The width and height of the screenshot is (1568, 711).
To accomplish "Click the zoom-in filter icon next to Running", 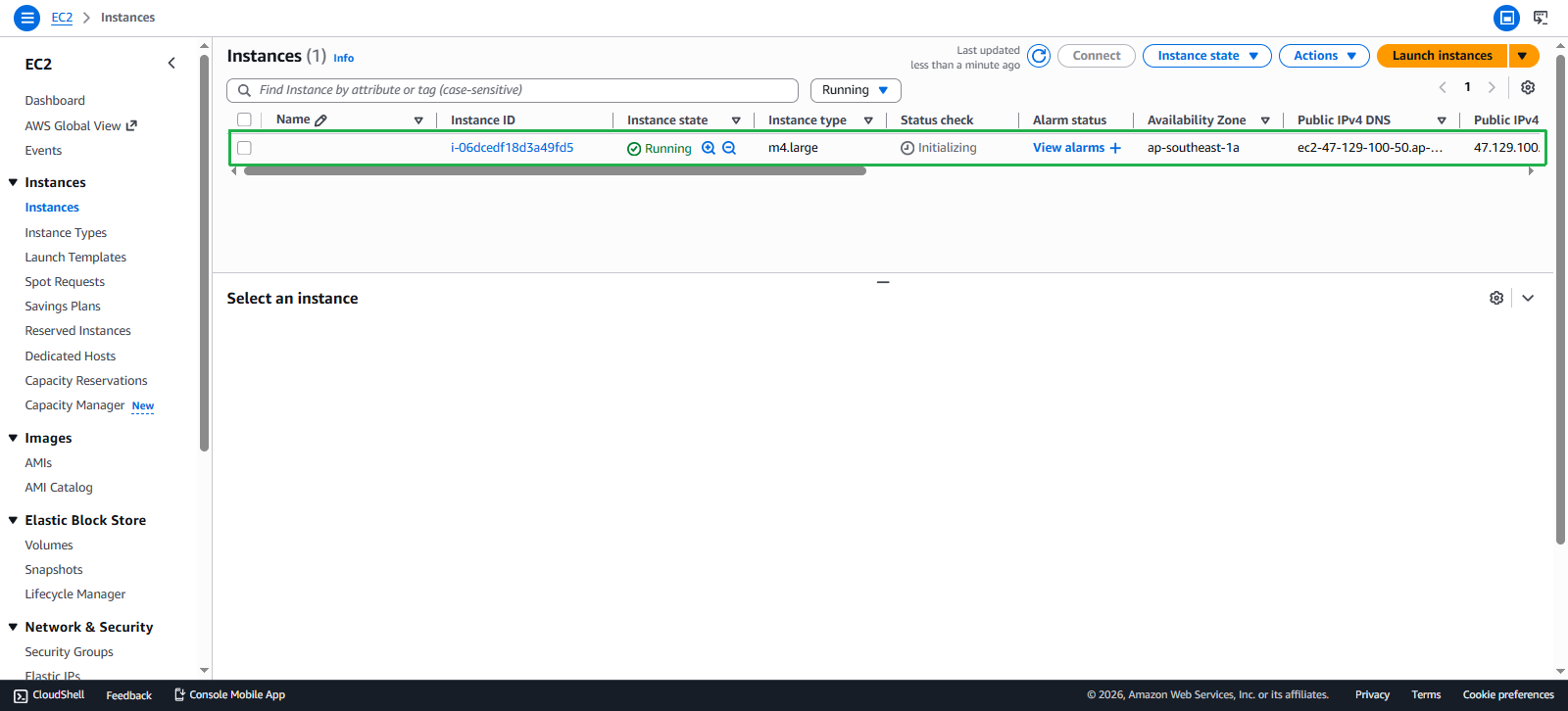I will [x=709, y=148].
